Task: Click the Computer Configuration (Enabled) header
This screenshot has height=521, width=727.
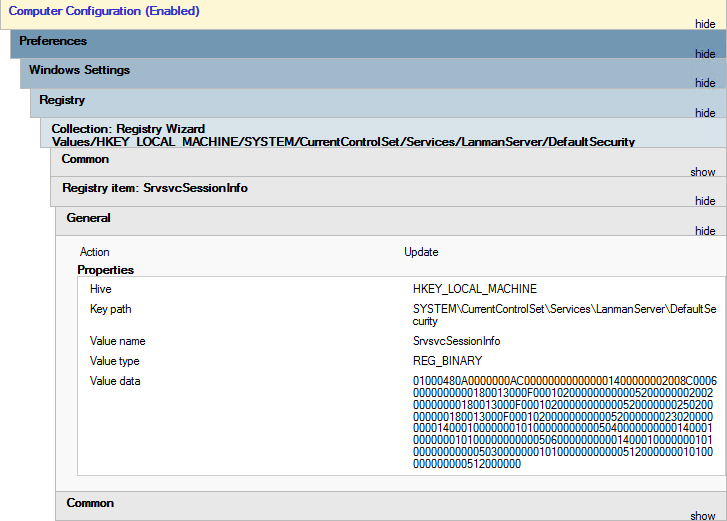Action: pos(104,11)
